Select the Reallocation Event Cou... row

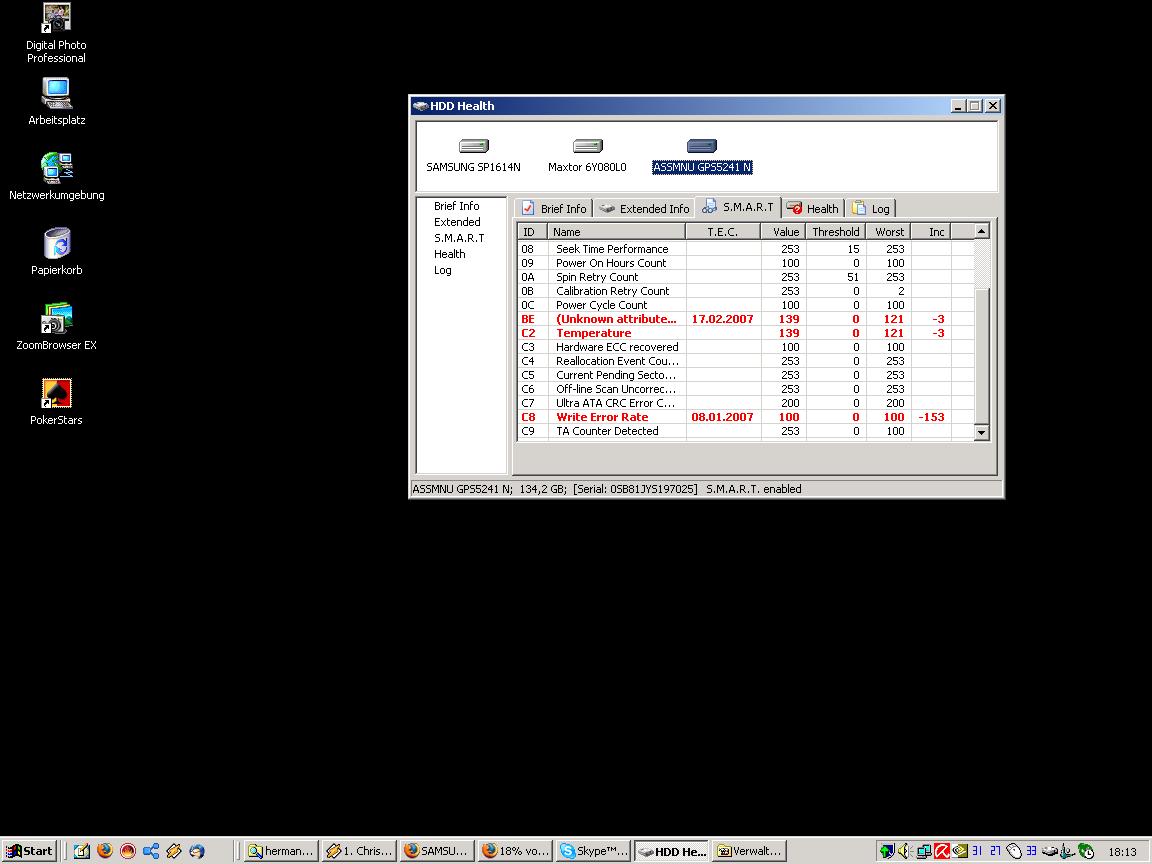coord(746,361)
